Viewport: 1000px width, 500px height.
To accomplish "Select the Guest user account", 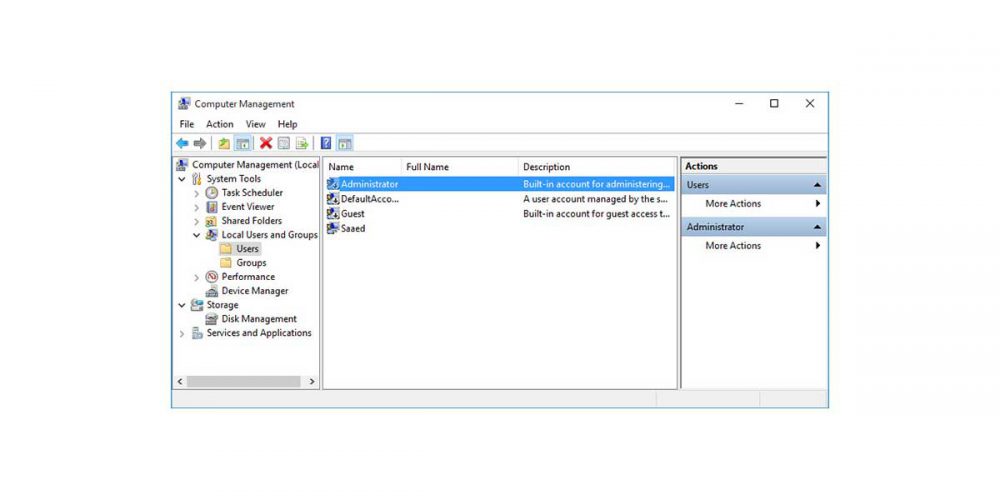I will point(352,214).
